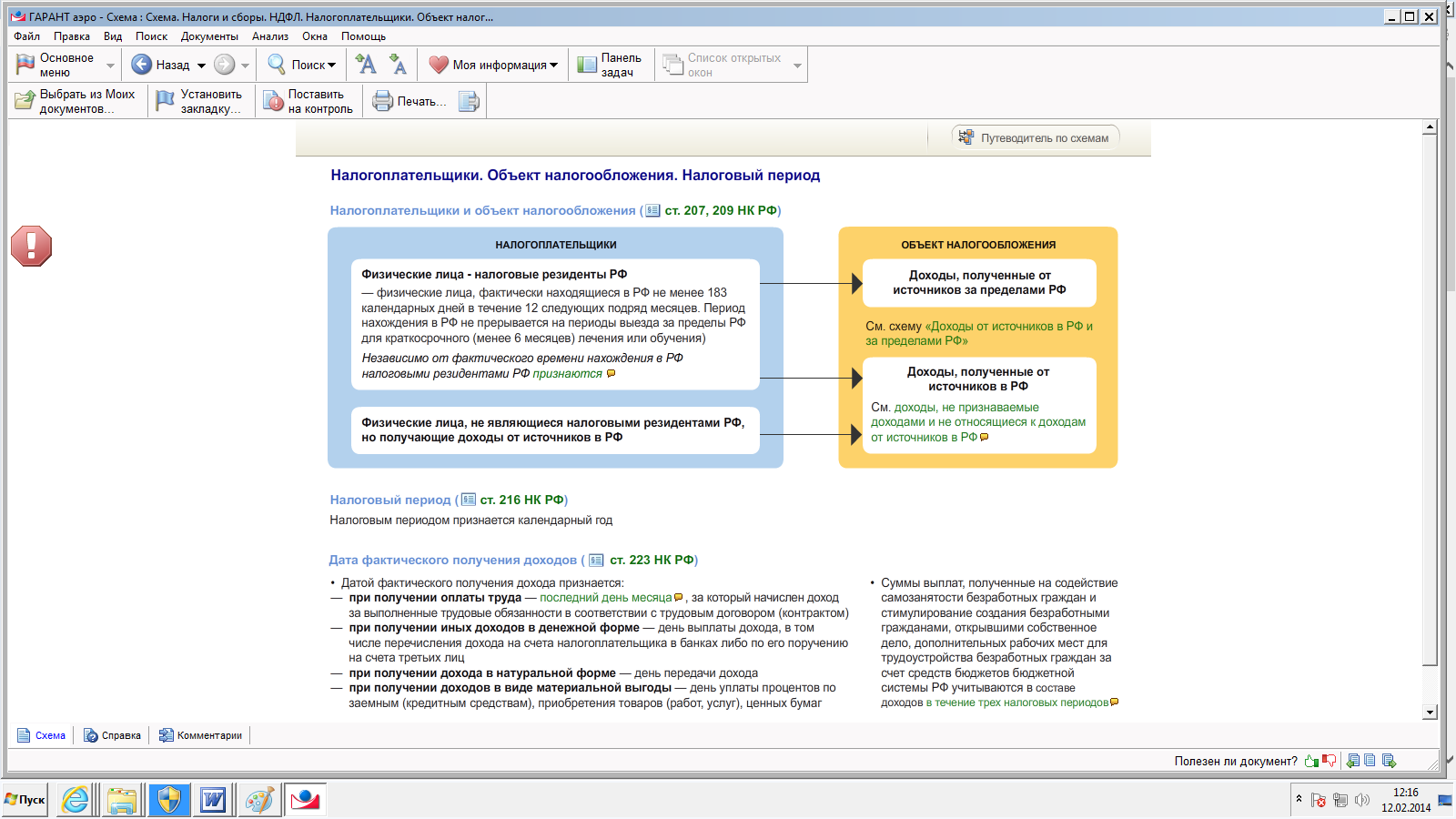The width and height of the screenshot is (1456, 819).
Task: Expand Основное меню dropdown arrow
Action: coord(110,66)
